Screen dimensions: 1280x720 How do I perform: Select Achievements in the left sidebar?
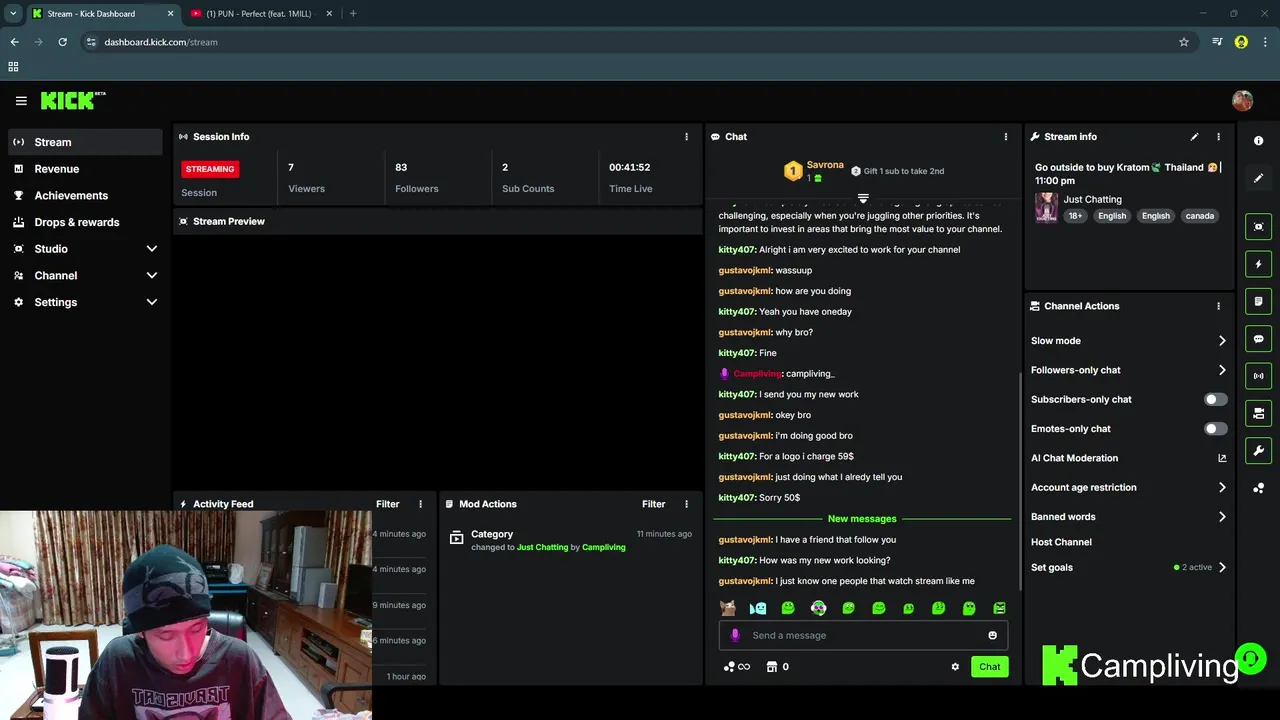click(85, 195)
